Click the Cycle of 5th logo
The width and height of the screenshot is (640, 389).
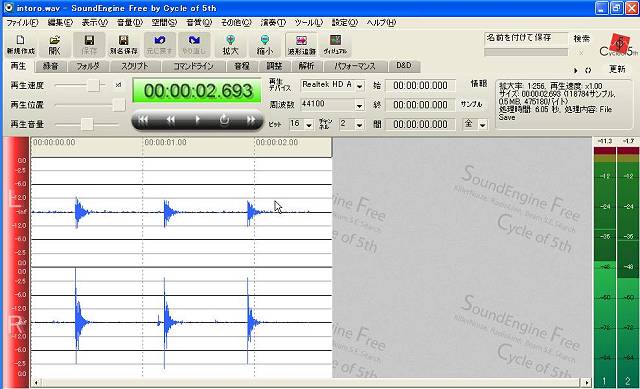coord(618,45)
